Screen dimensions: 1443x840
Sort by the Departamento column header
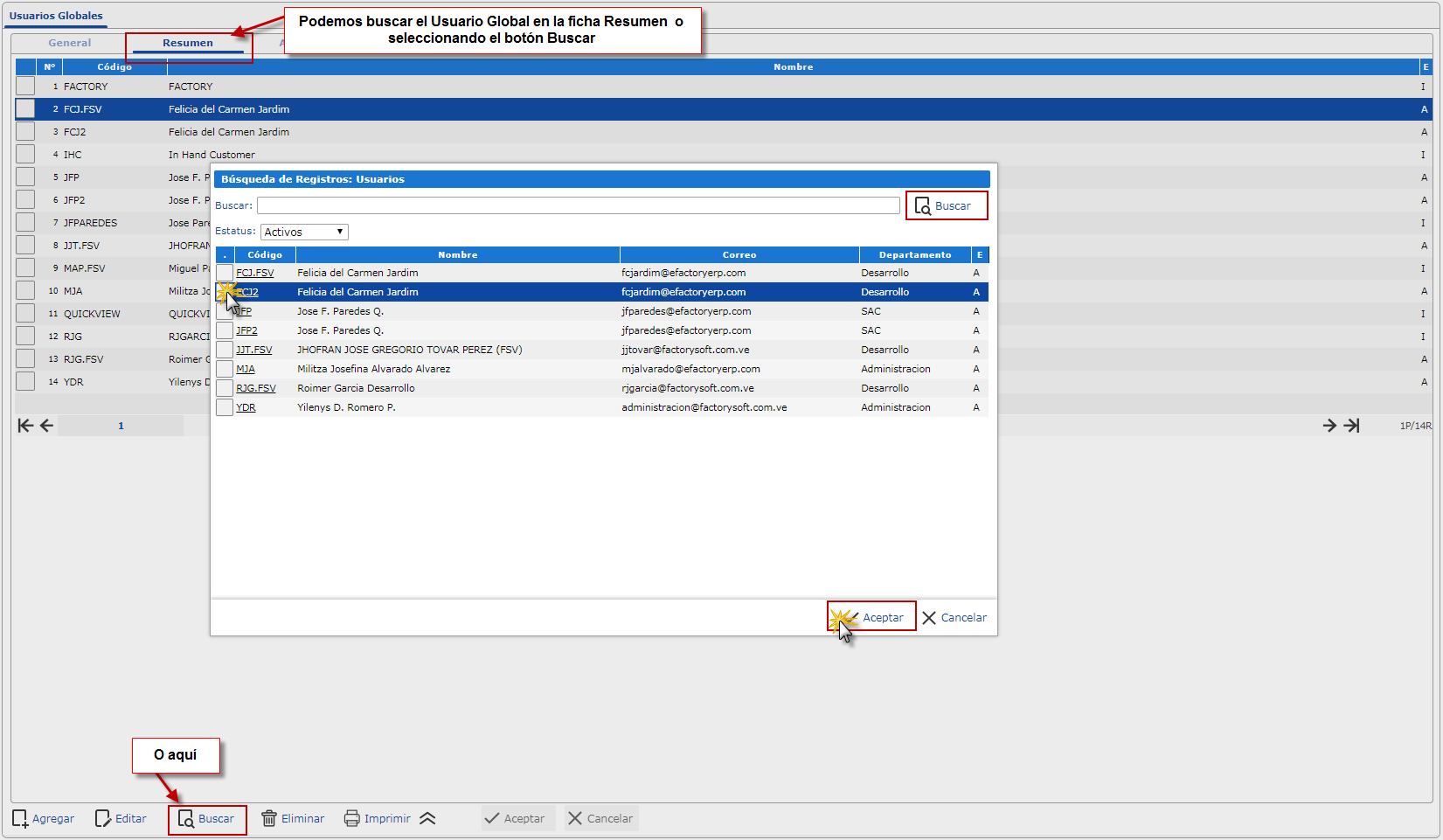pyautogui.click(x=914, y=255)
